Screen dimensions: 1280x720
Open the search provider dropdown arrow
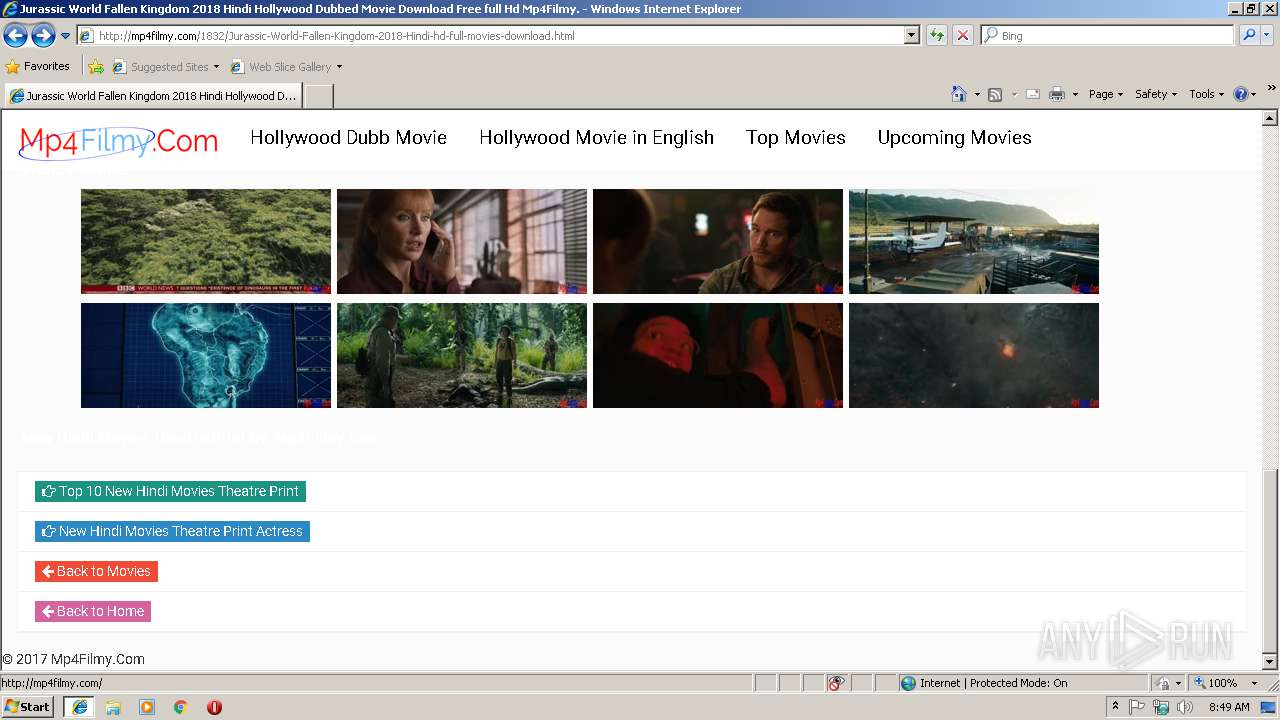click(x=1267, y=36)
